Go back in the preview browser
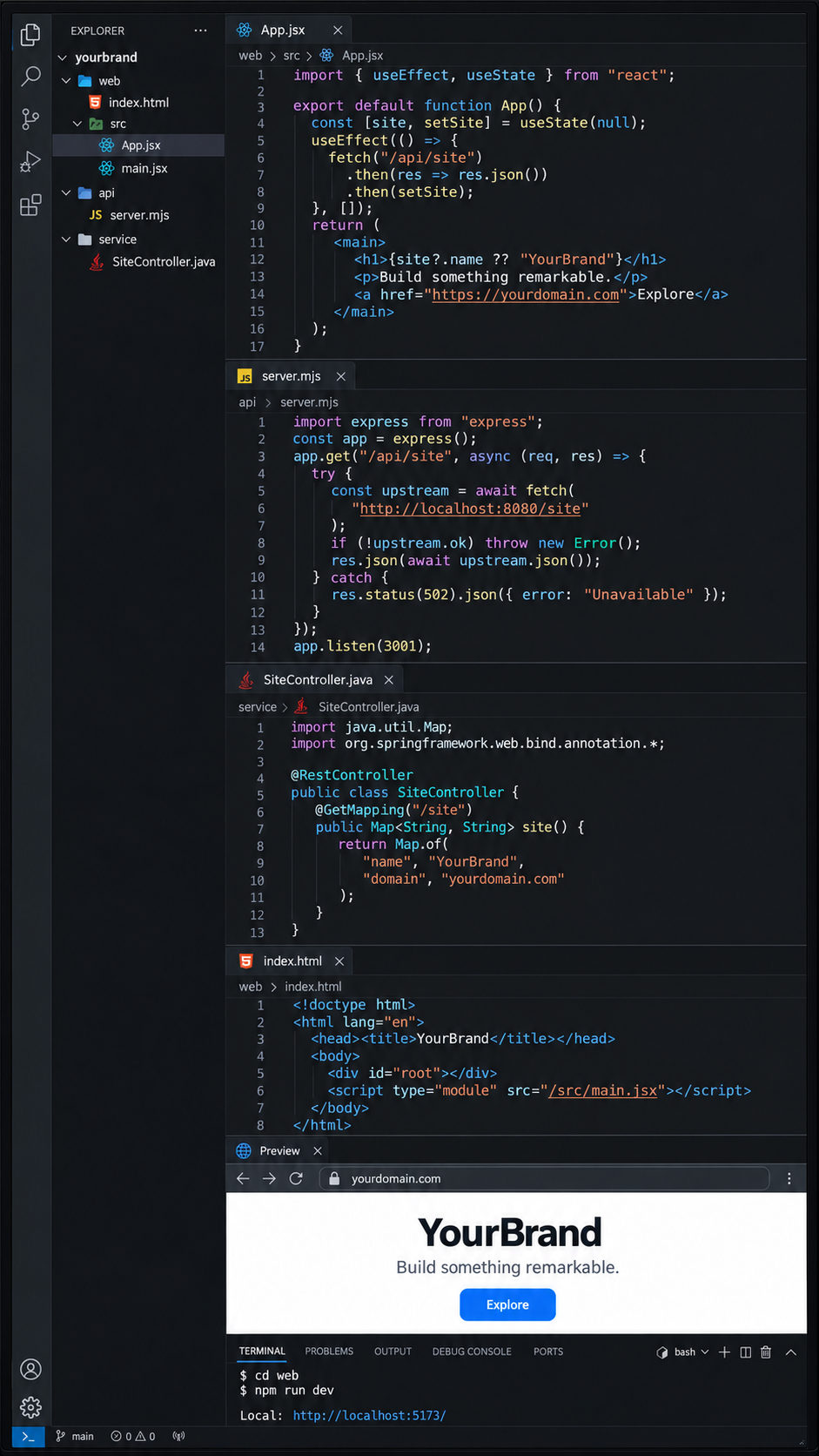Image resolution: width=819 pixels, height=1456 pixels. [243, 1178]
